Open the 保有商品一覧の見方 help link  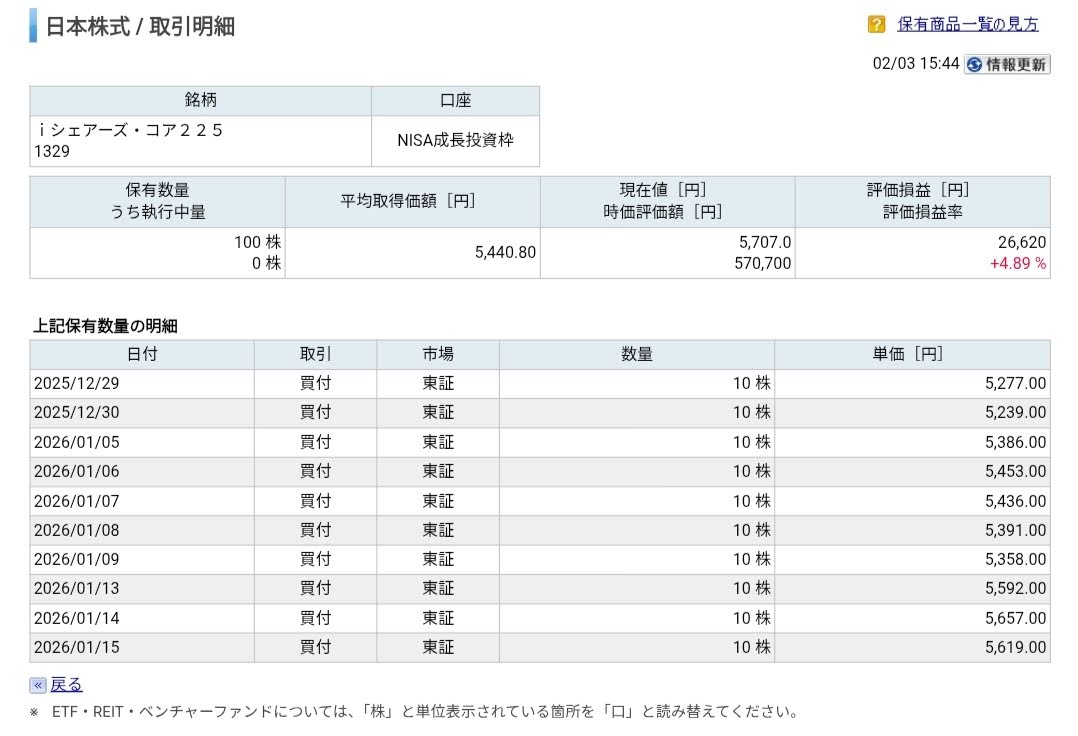(x=967, y=25)
